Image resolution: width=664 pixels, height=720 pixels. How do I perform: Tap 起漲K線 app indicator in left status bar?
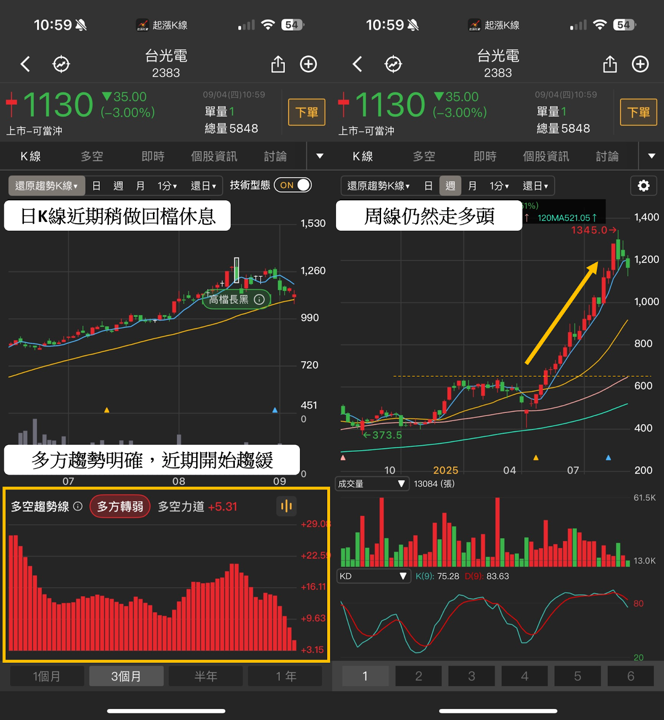click(162, 25)
